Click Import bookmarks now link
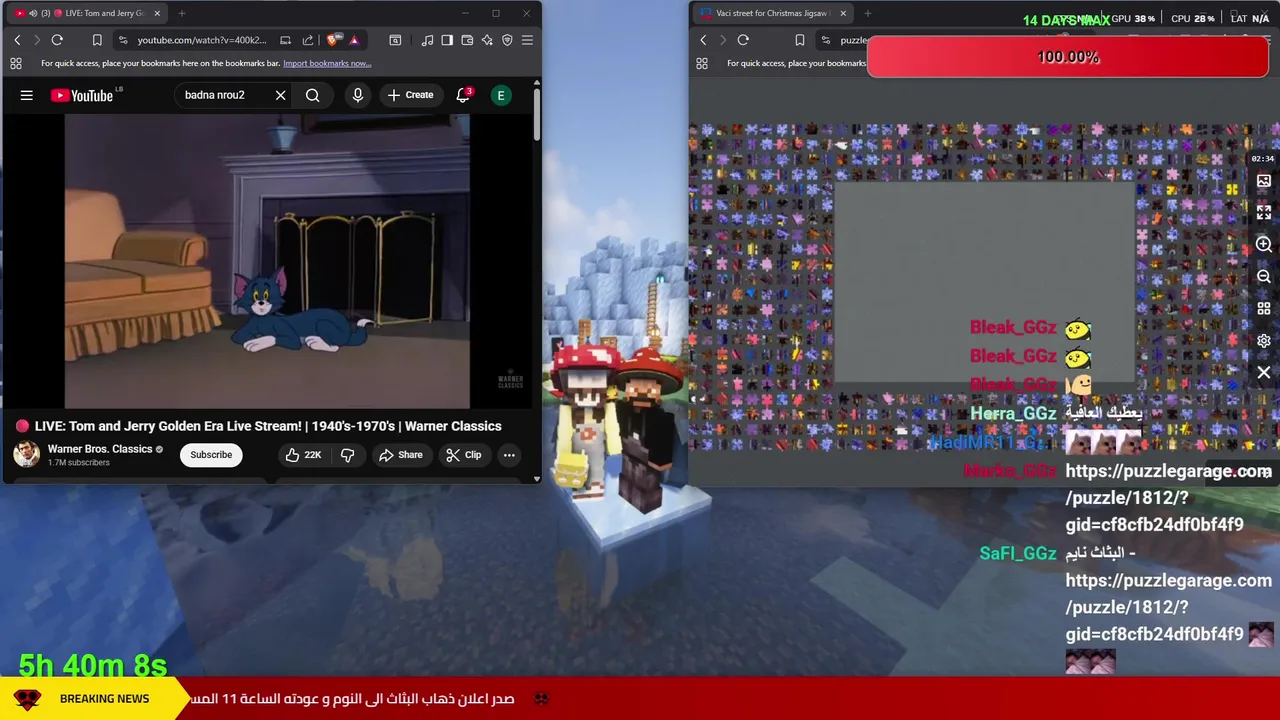 pos(327,63)
